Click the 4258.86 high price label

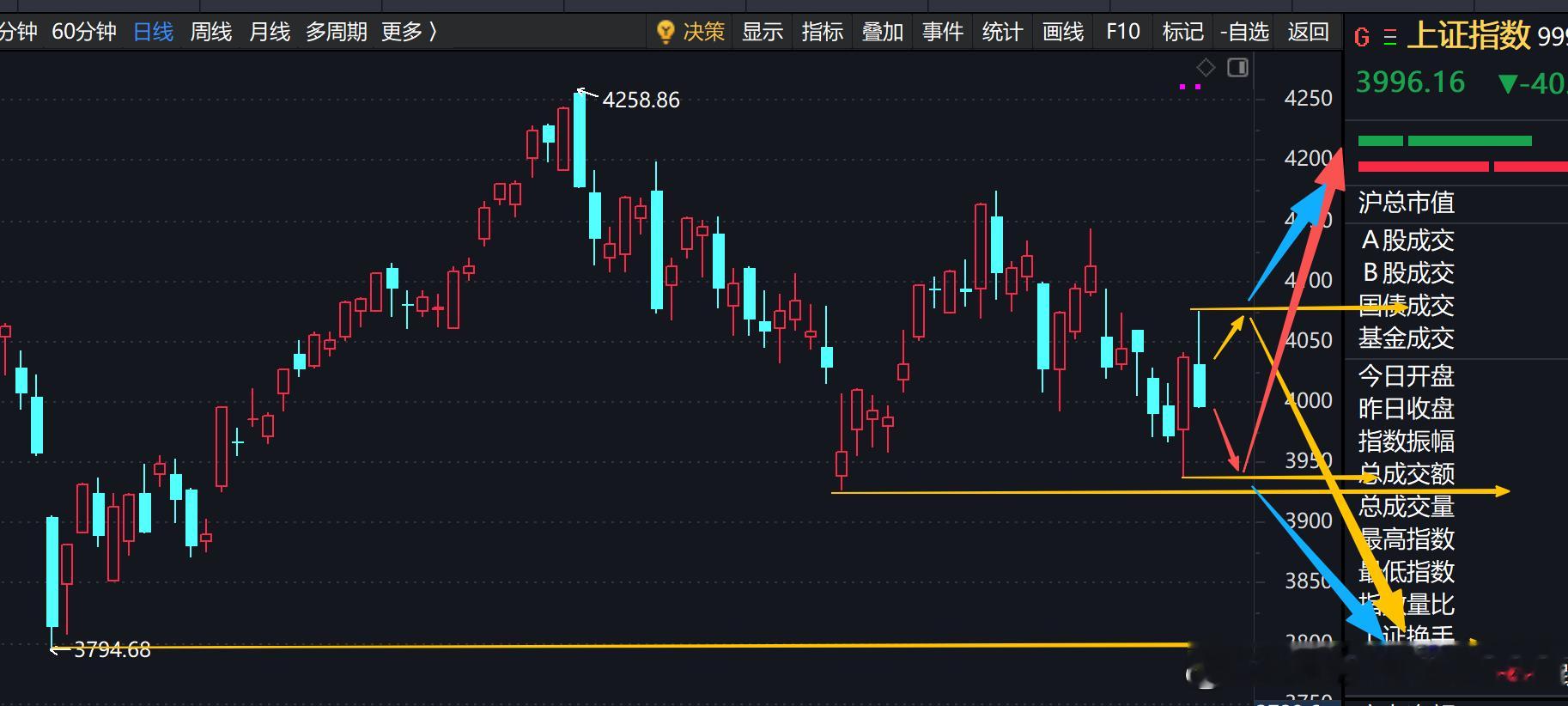(641, 100)
